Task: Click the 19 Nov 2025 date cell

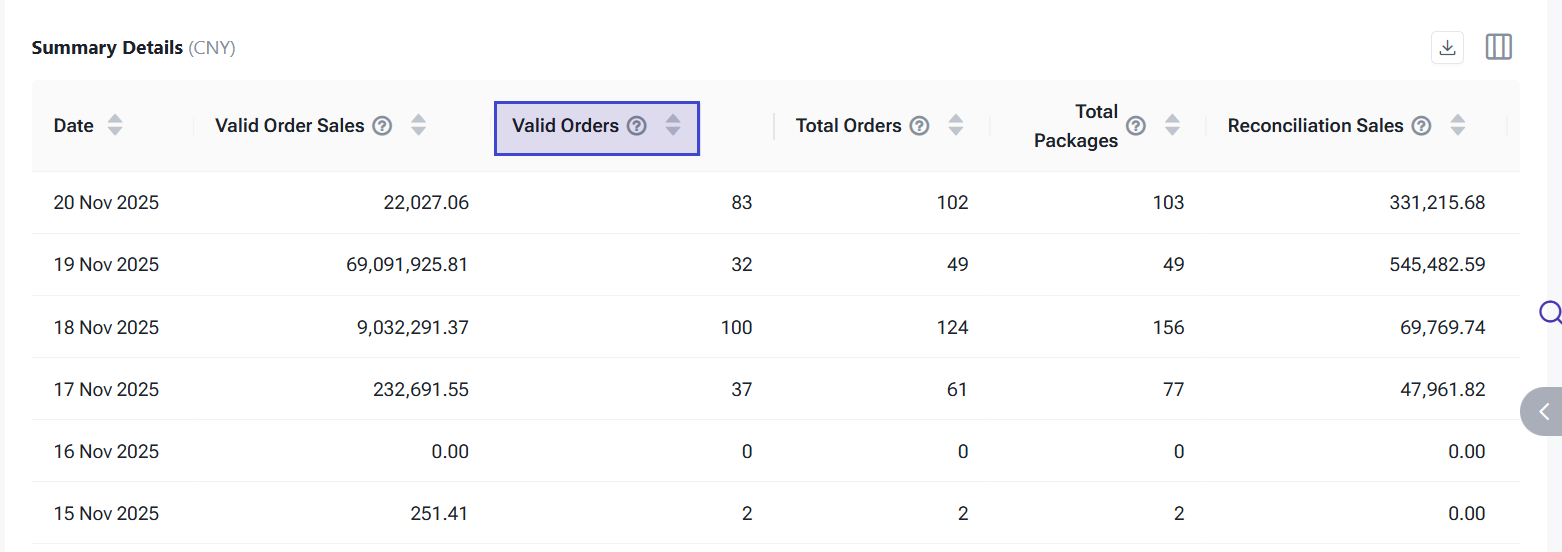Action: 106,265
